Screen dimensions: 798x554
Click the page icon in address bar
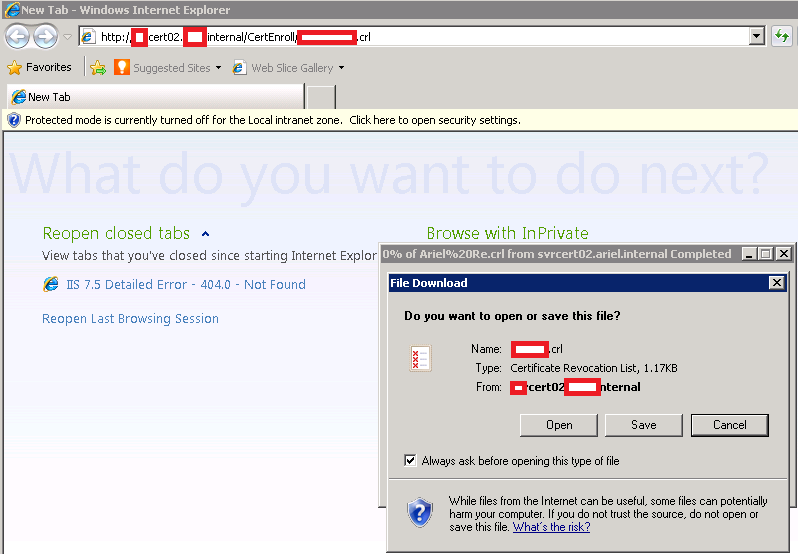pyautogui.click(x=88, y=37)
